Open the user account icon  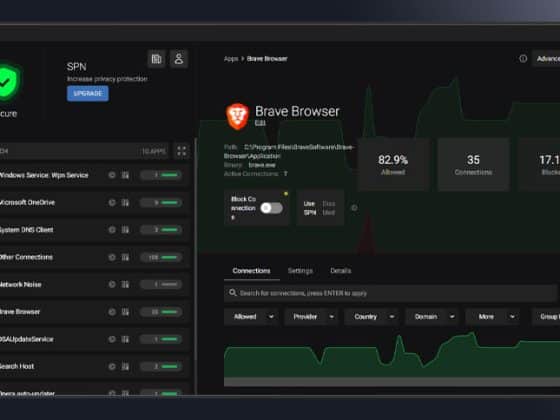179,59
